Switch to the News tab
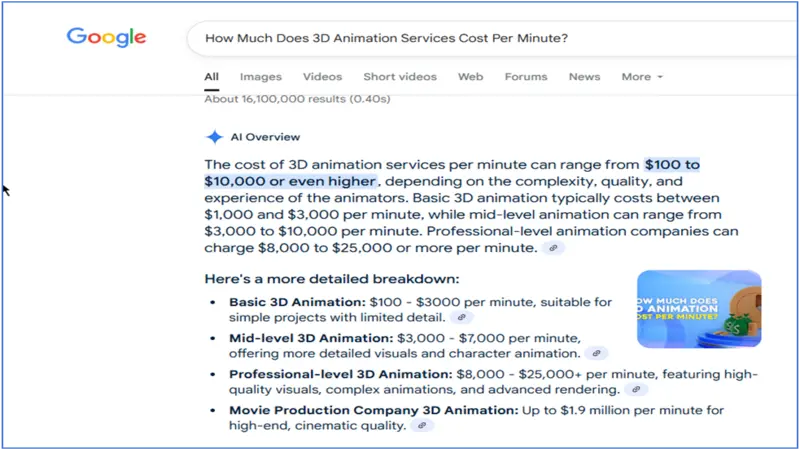The height and width of the screenshot is (450, 800). coord(584,77)
